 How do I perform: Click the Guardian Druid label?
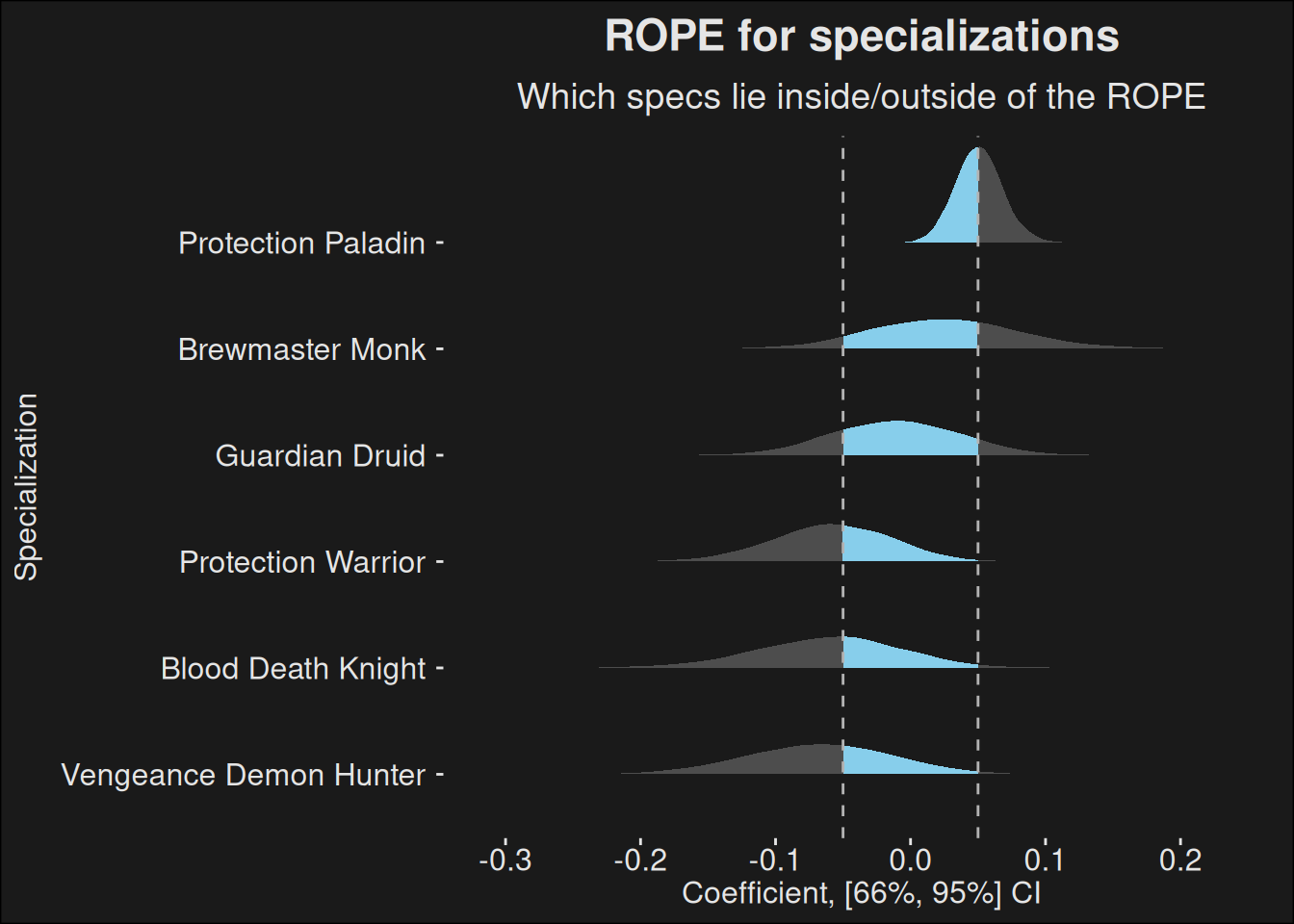(x=320, y=455)
